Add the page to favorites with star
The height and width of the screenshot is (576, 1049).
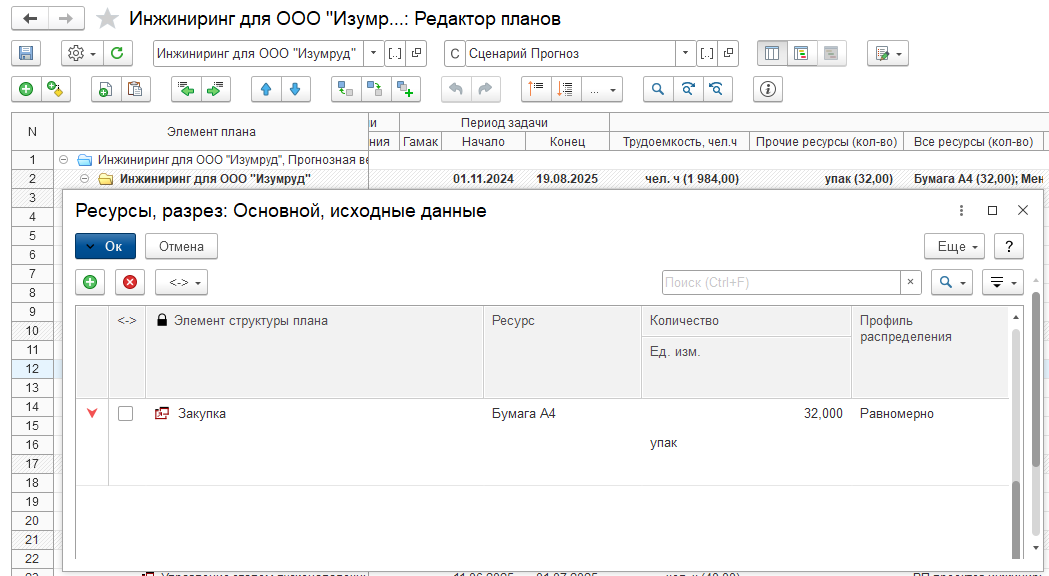coord(108,19)
